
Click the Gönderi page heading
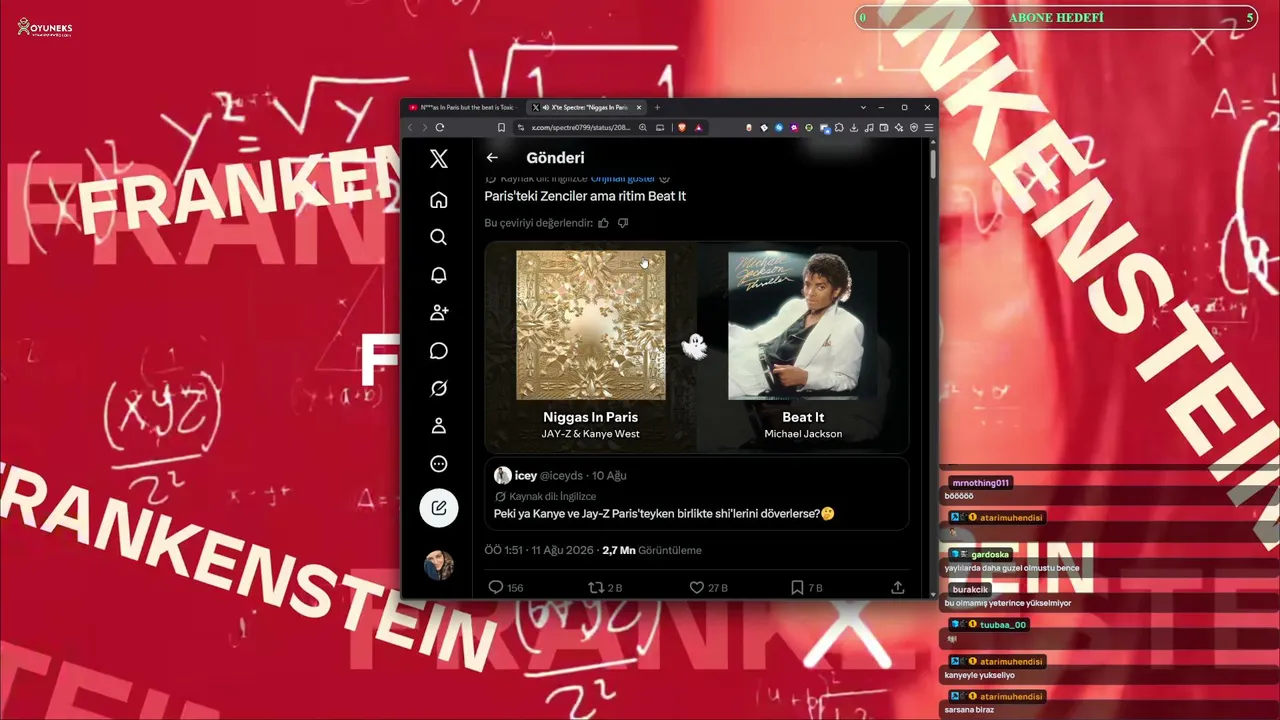point(555,157)
